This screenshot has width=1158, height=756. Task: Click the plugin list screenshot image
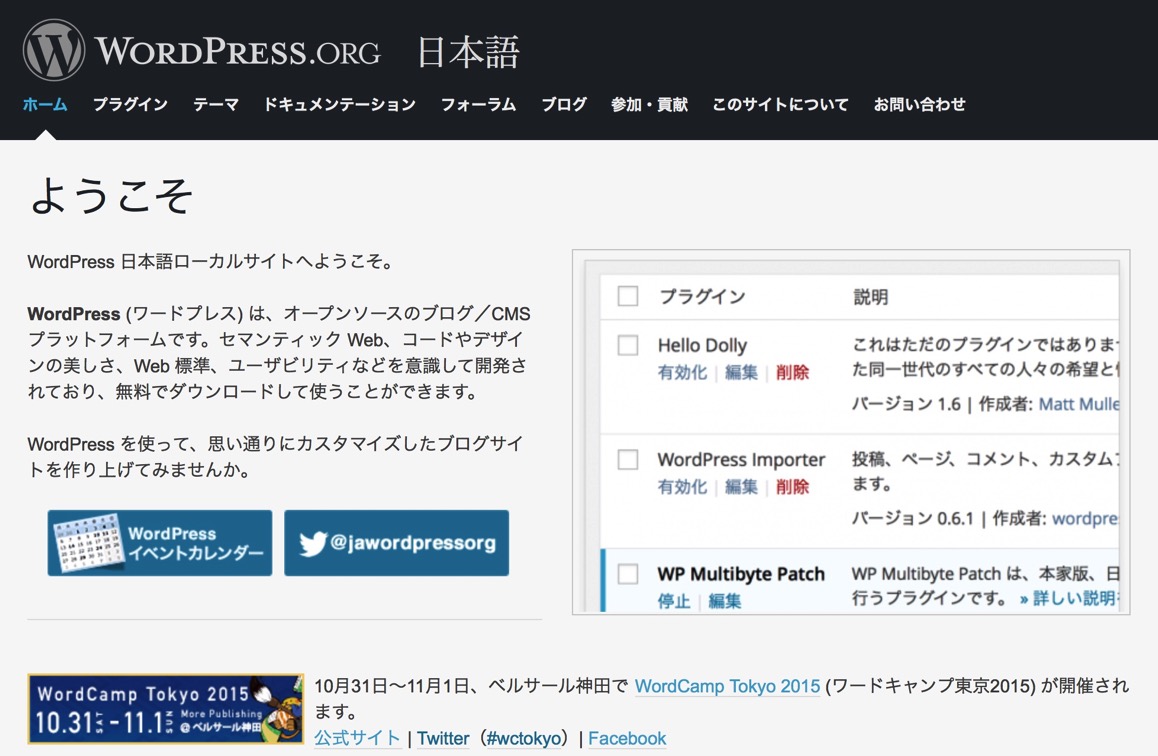[x=851, y=433]
